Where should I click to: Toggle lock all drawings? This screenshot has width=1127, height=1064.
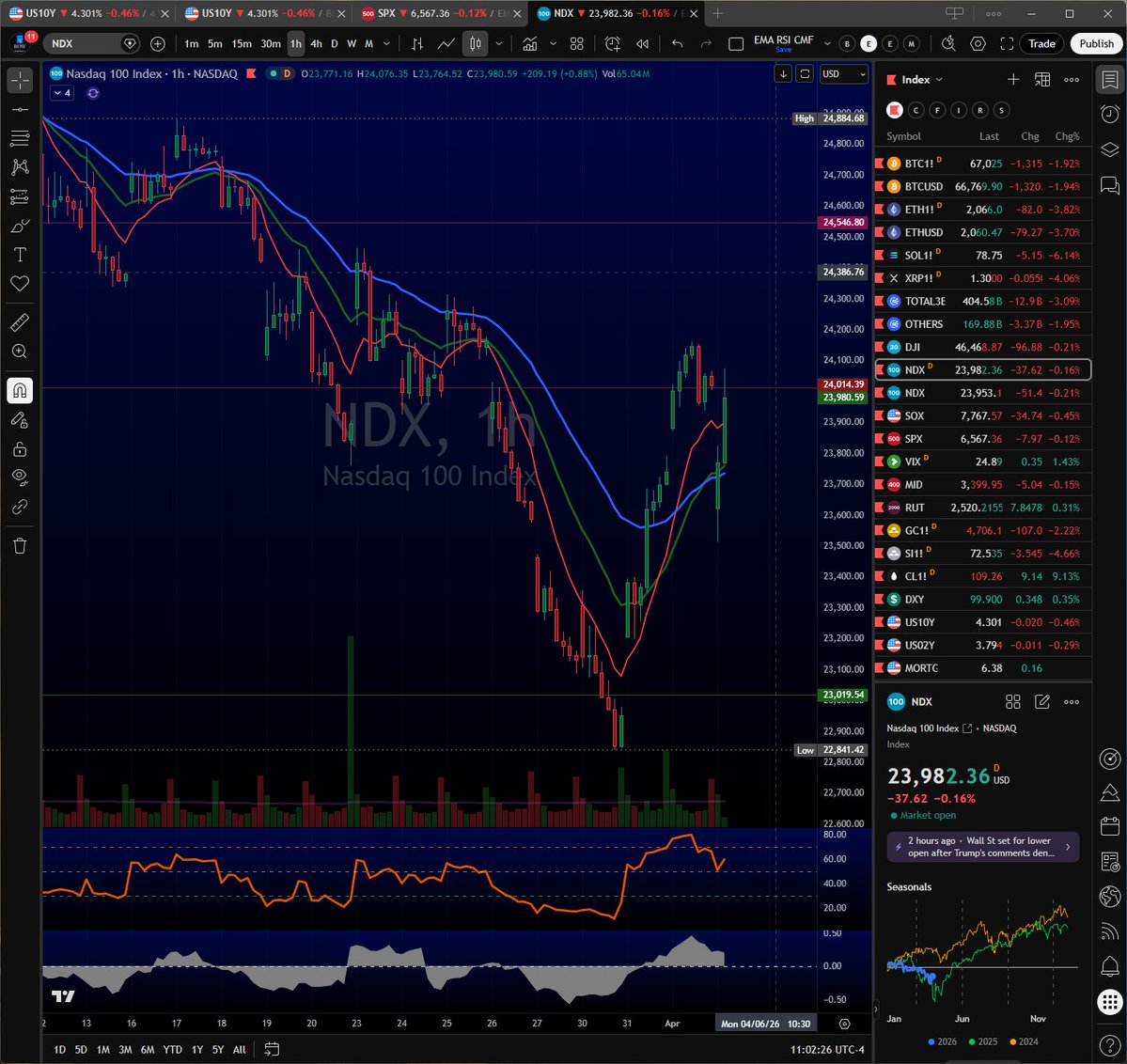pyautogui.click(x=20, y=449)
